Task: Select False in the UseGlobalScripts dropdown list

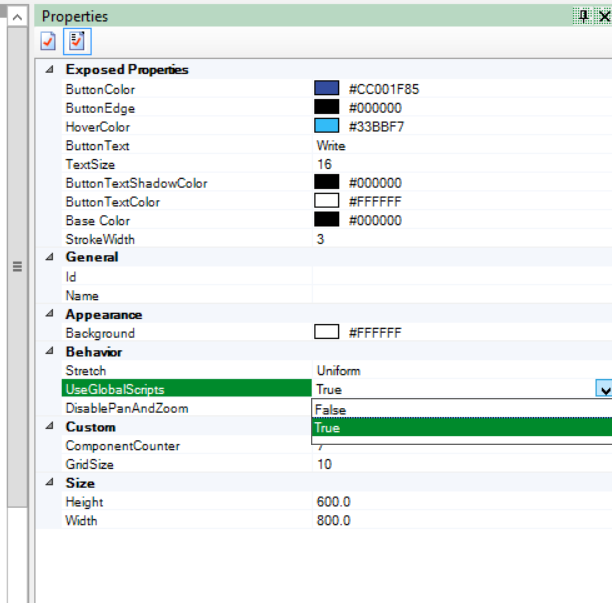Action: 330,409
